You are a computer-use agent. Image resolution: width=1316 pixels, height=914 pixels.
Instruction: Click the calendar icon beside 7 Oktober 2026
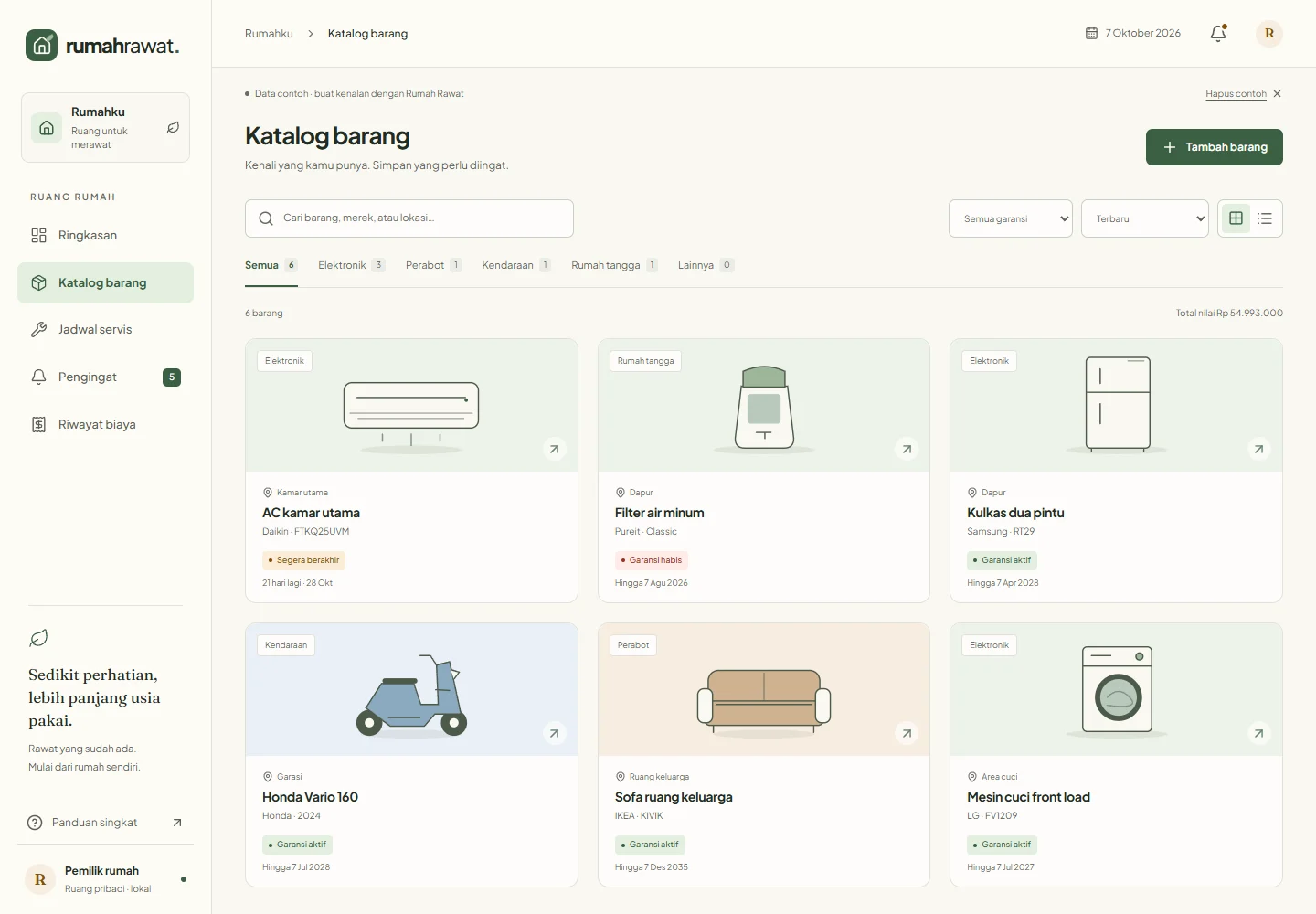click(1091, 33)
